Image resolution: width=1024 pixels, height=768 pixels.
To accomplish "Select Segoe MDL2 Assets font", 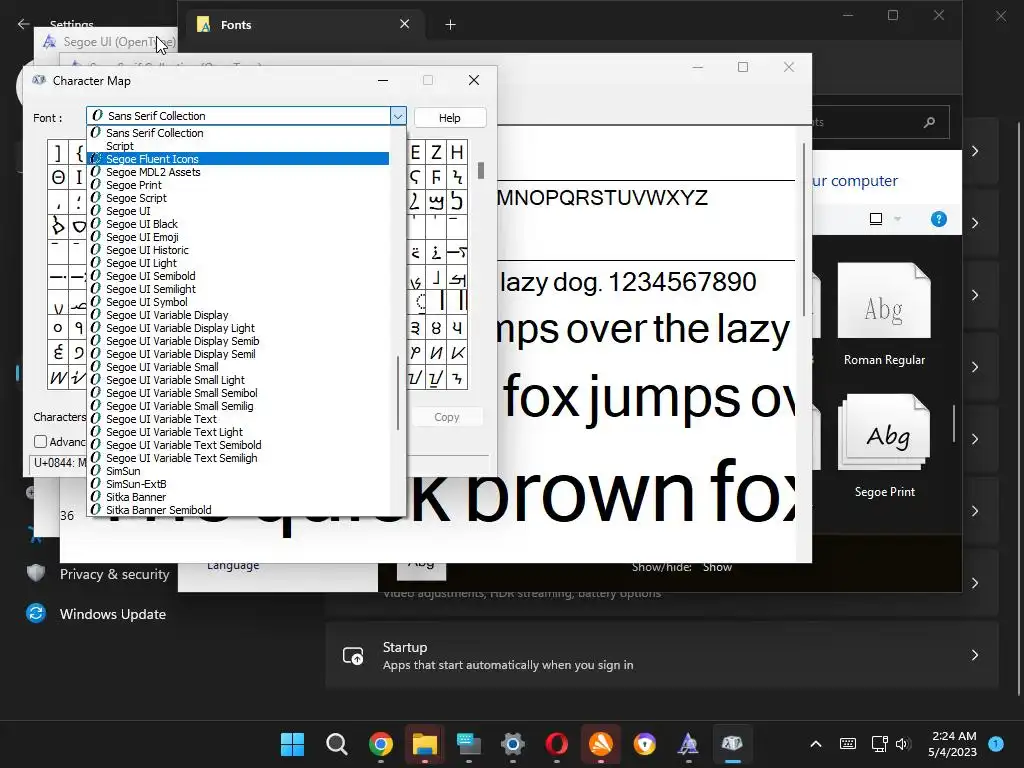I will point(238,172).
